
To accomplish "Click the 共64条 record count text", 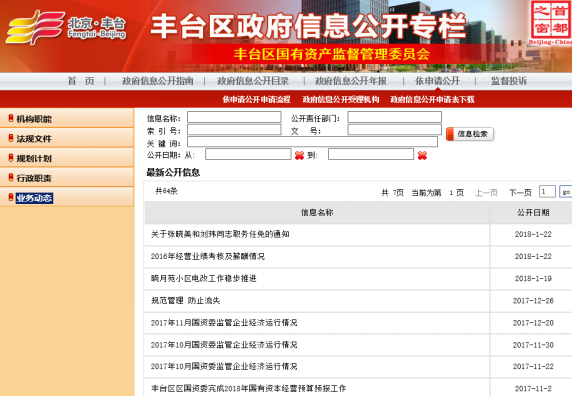I will [x=166, y=191].
